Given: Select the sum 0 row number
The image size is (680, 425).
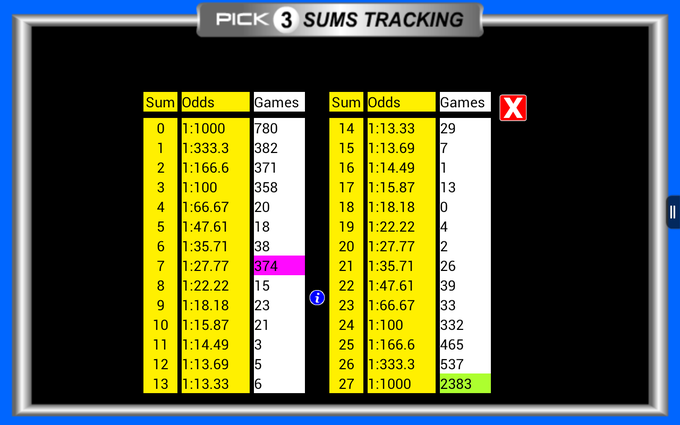Looking at the screenshot, I should [x=160, y=128].
